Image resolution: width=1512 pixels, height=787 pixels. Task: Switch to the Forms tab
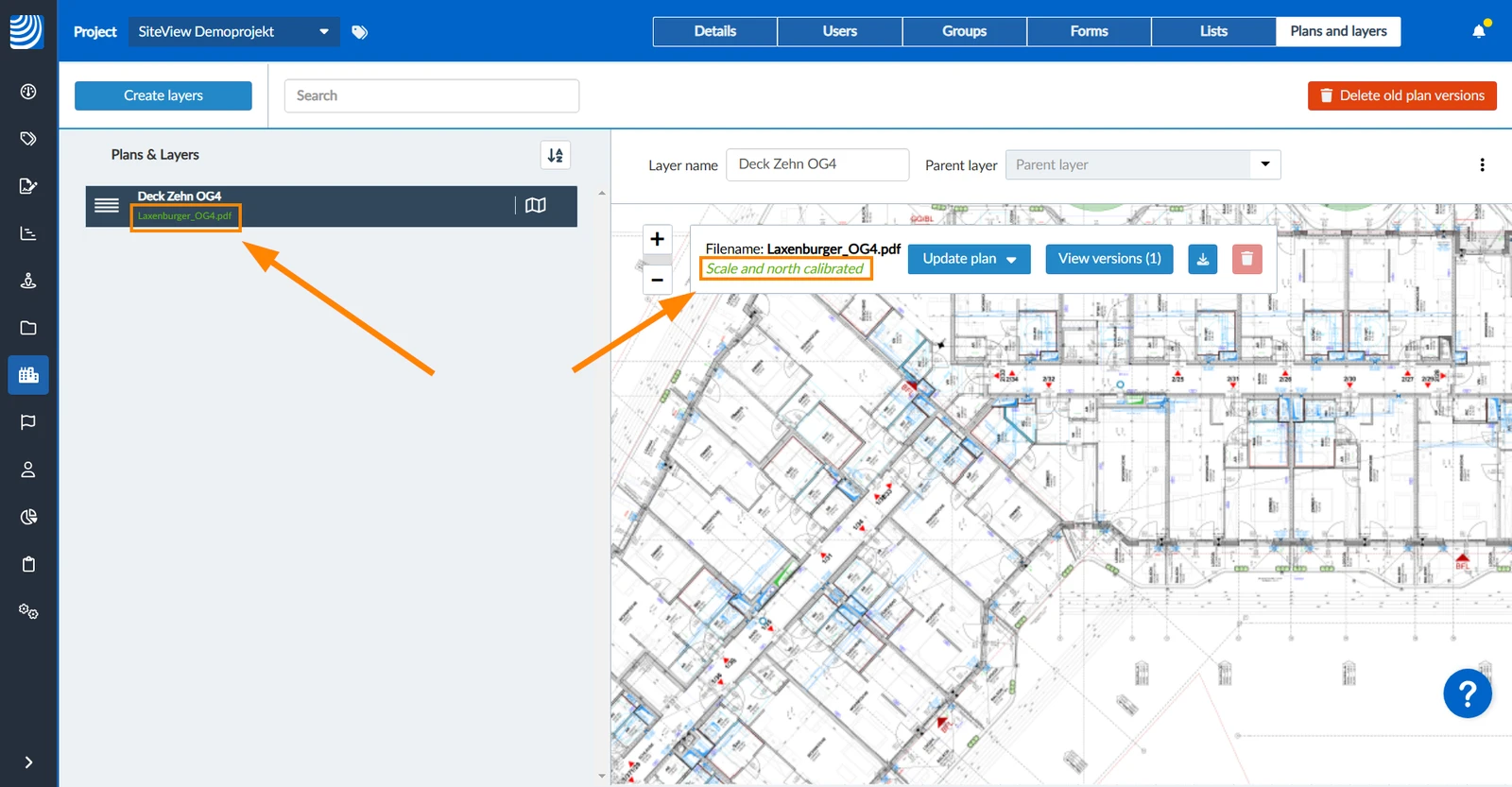[1089, 31]
